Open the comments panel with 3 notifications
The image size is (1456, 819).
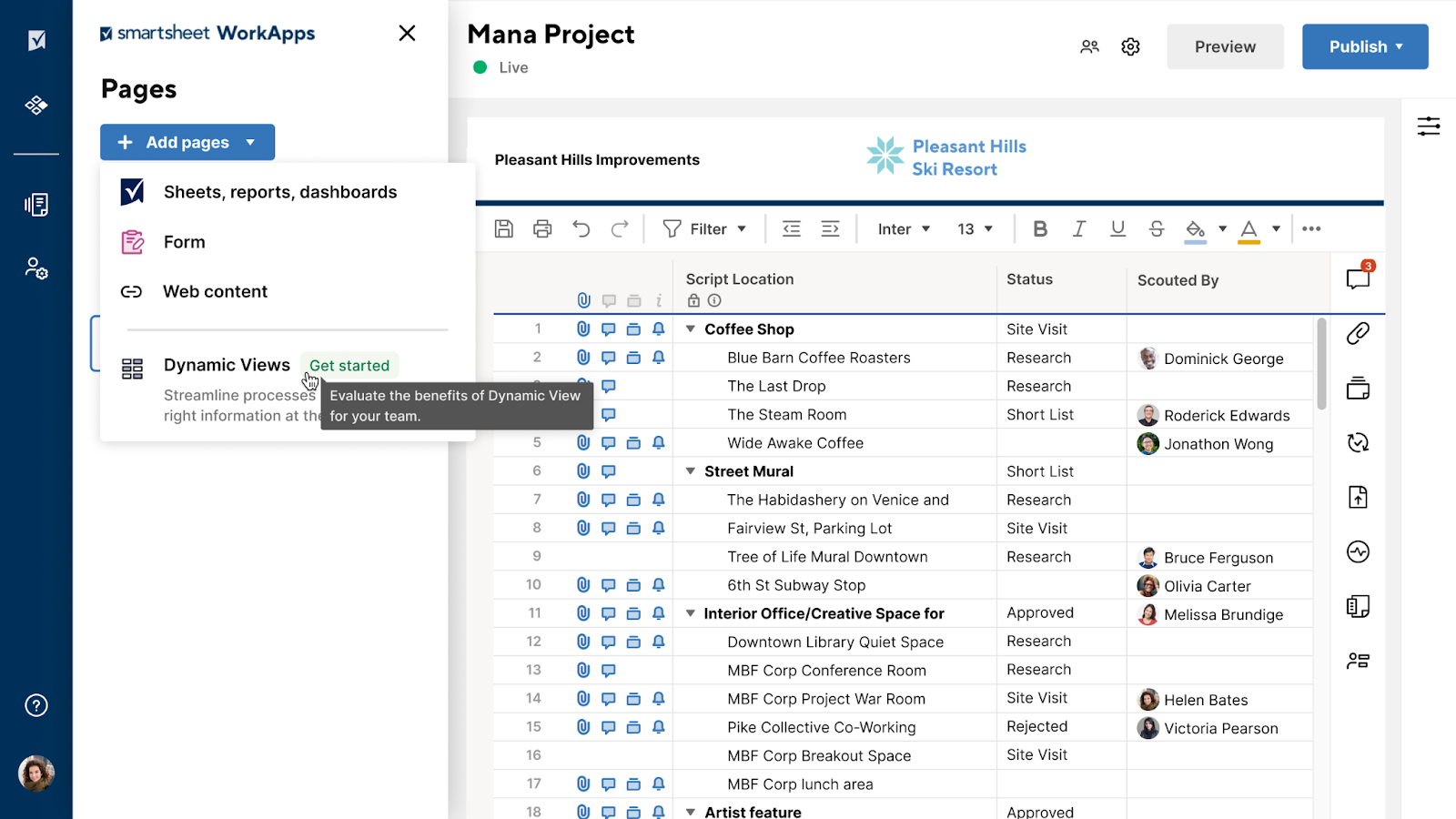pos(1357,279)
